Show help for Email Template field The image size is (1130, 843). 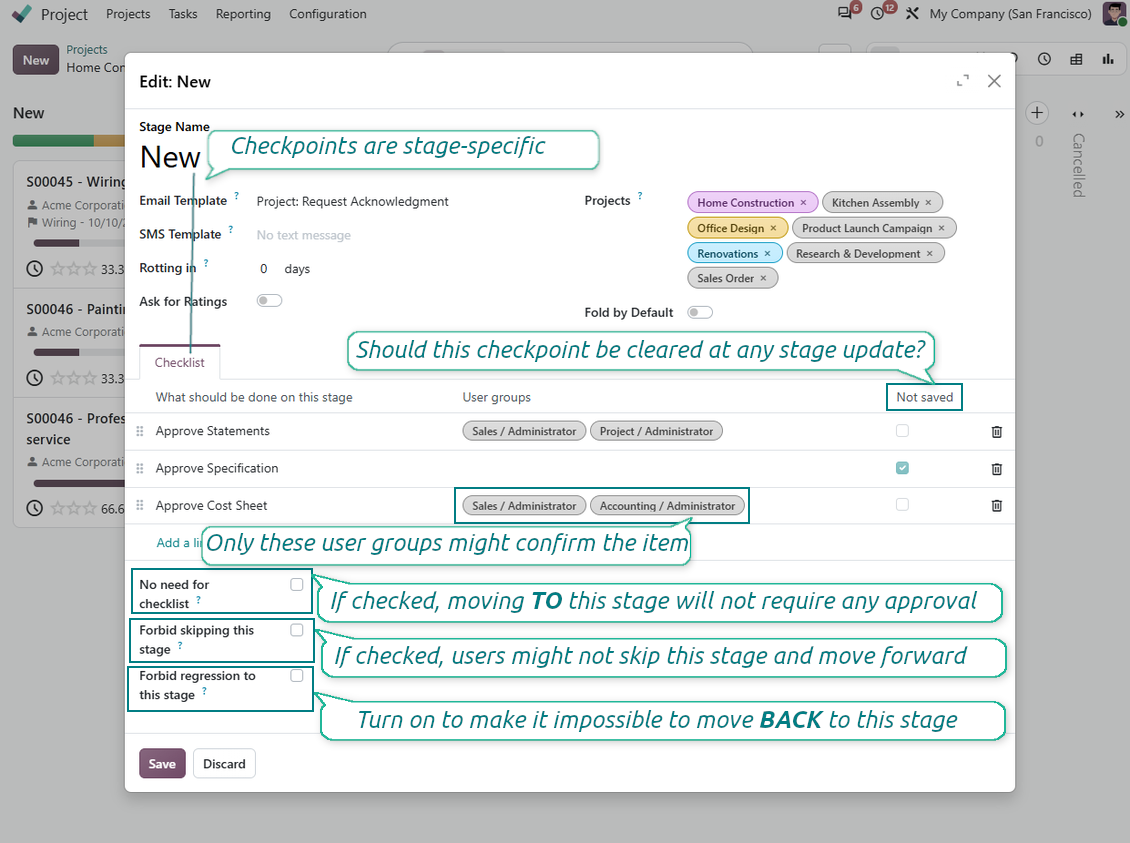coord(236,196)
